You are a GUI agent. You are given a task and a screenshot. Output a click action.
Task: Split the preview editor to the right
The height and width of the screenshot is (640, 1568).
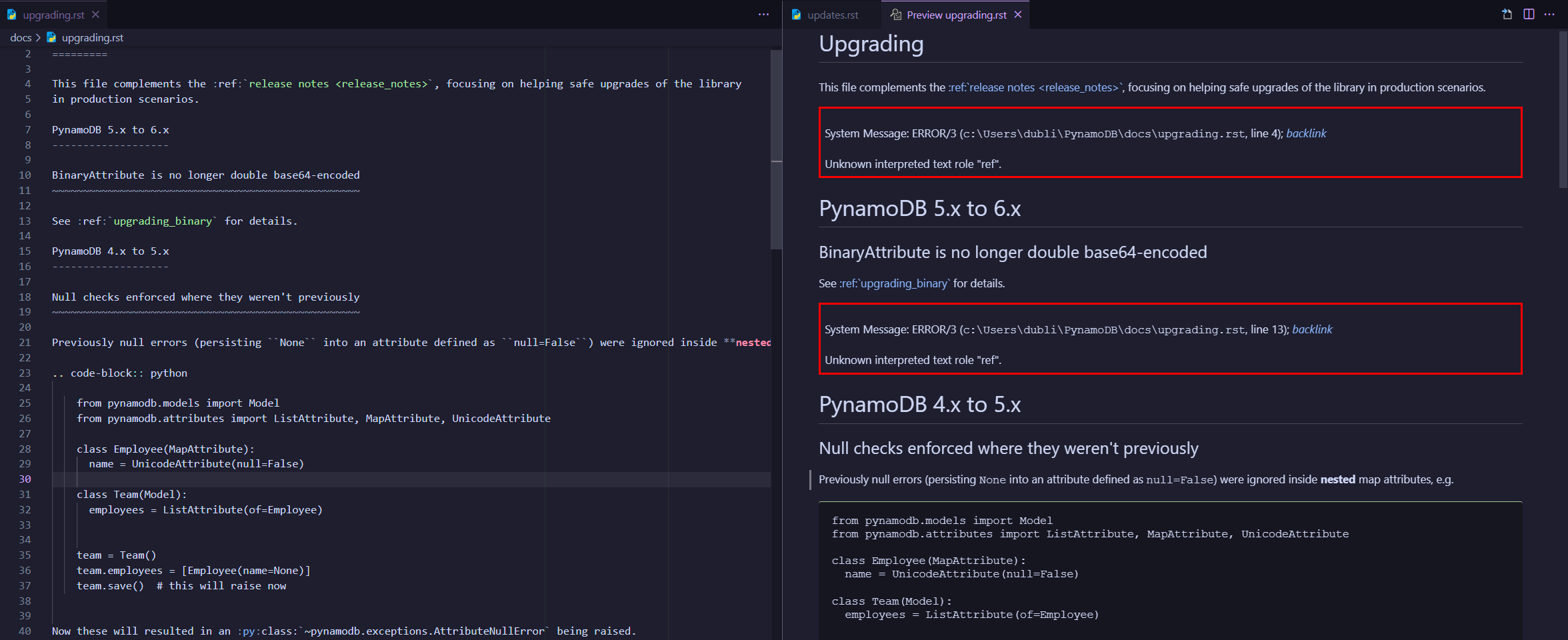(1529, 15)
